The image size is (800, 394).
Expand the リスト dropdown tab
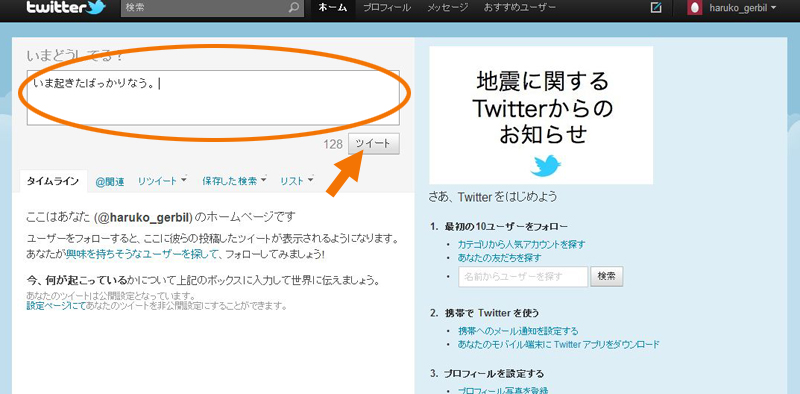coord(296,181)
